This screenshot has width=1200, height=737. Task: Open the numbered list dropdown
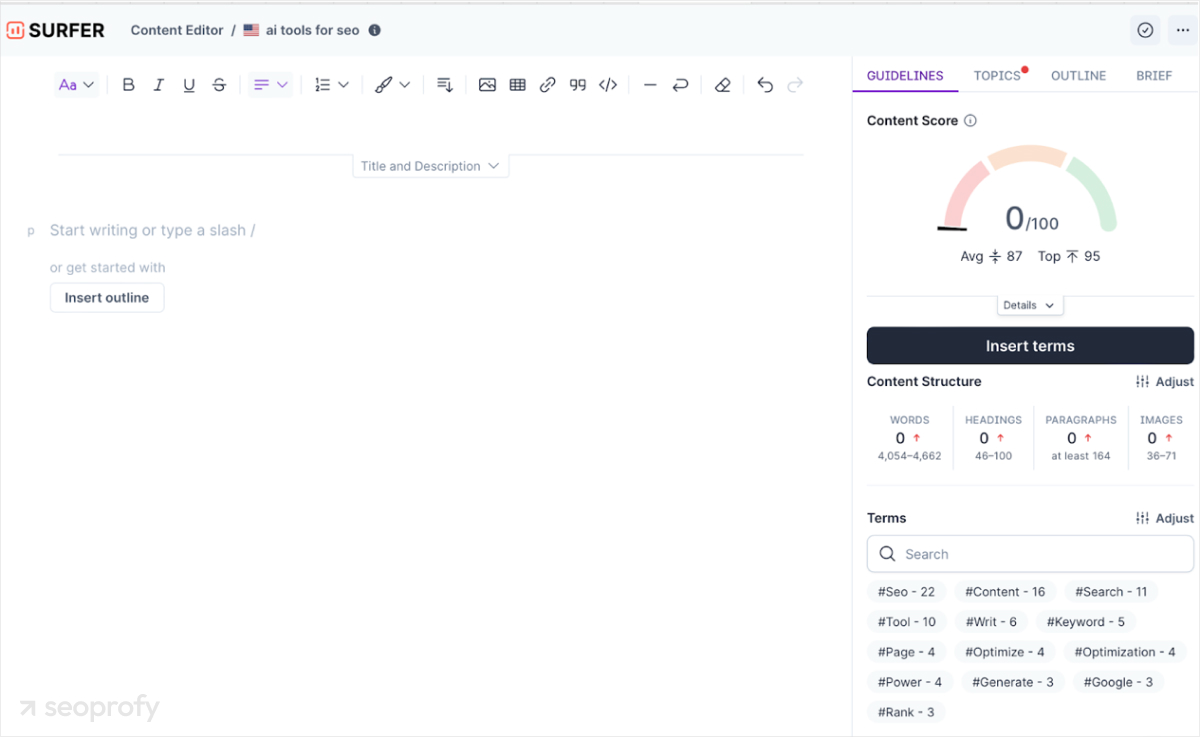pyautogui.click(x=332, y=85)
